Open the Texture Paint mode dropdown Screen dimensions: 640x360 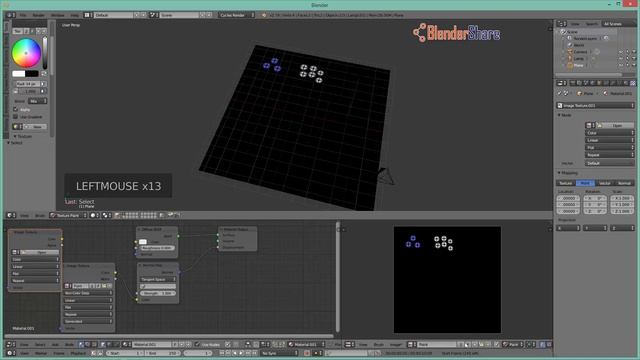coord(68,215)
